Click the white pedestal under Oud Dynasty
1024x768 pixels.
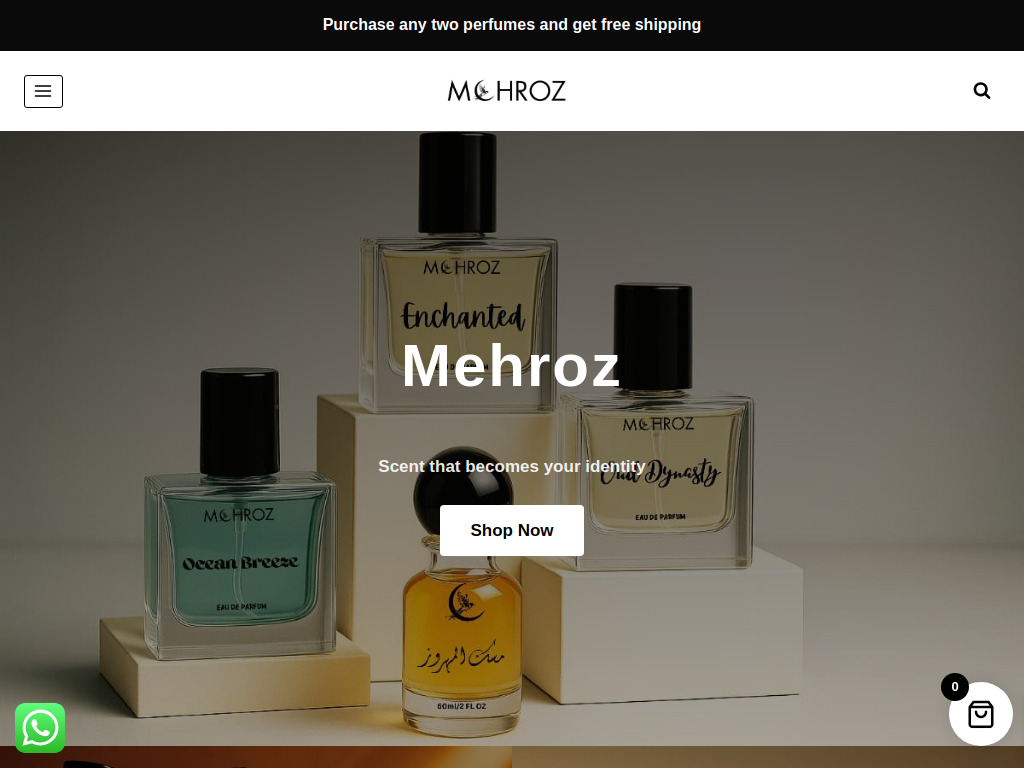tap(662, 626)
